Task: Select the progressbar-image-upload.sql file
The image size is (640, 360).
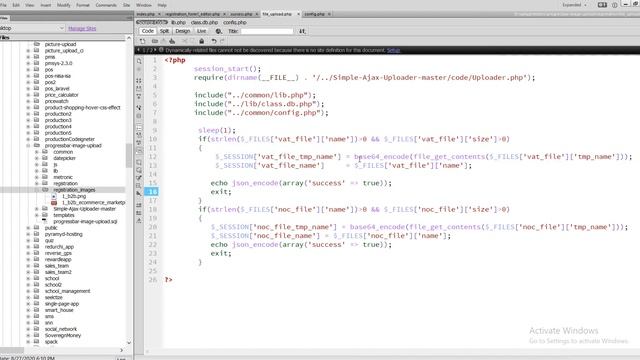Action: click(85, 222)
